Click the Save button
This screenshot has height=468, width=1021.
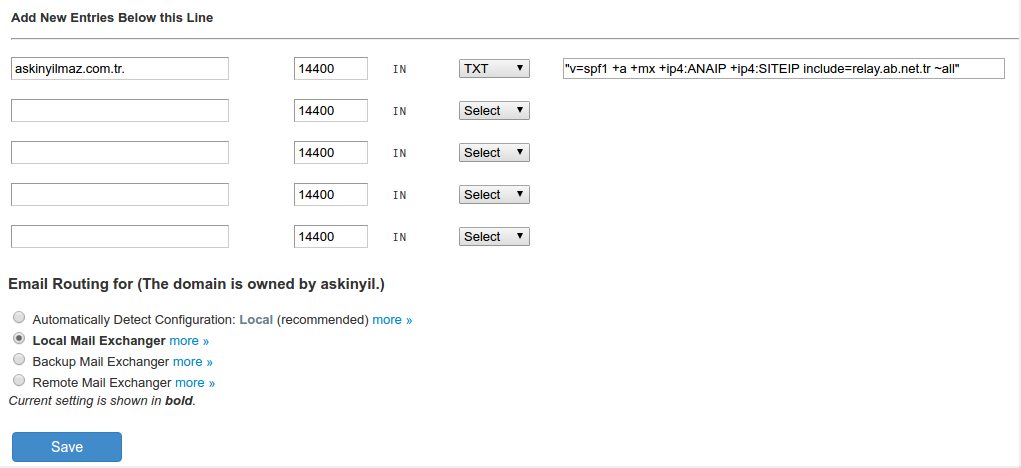click(x=67, y=447)
